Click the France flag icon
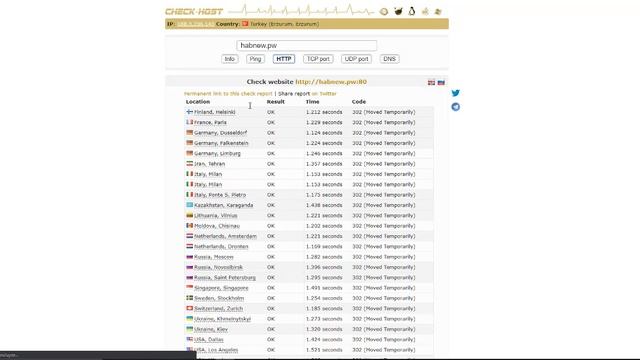 pyautogui.click(x=189, y=122)
